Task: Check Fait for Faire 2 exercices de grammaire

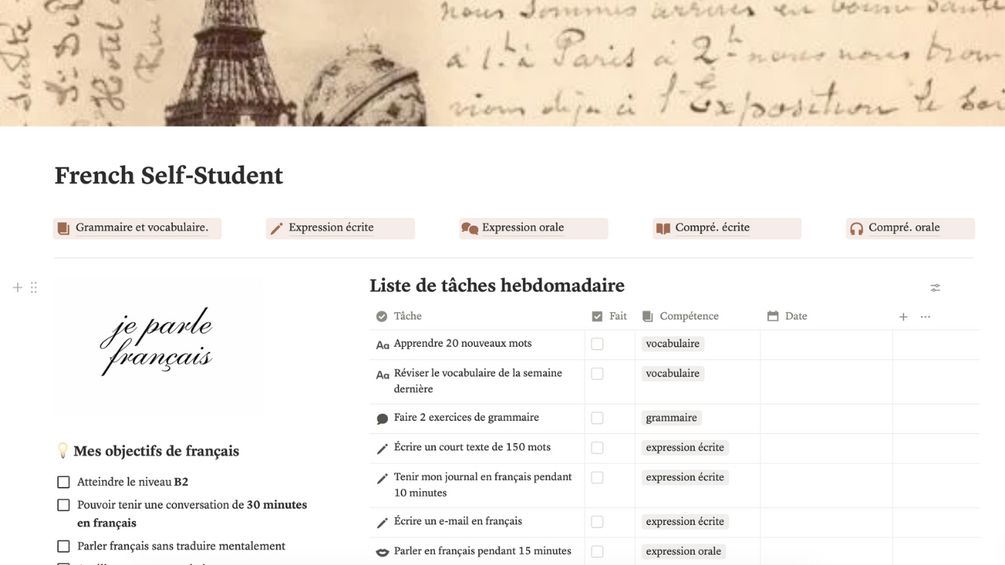Action: [x=597, y=418]
